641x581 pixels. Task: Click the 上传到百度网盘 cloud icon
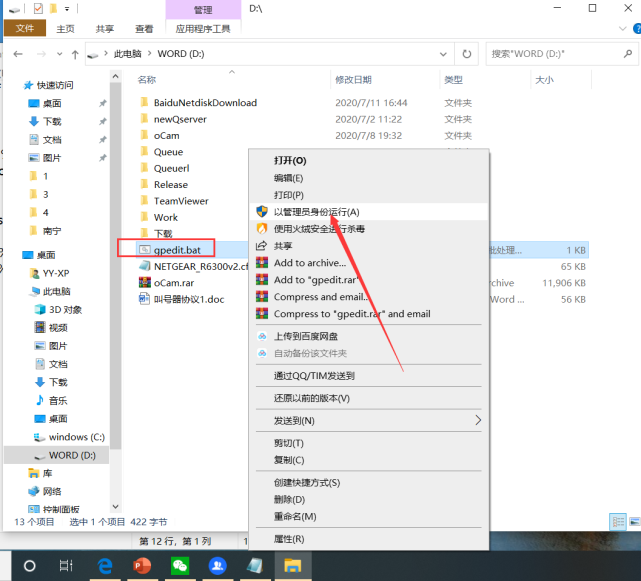coord(262,336)
